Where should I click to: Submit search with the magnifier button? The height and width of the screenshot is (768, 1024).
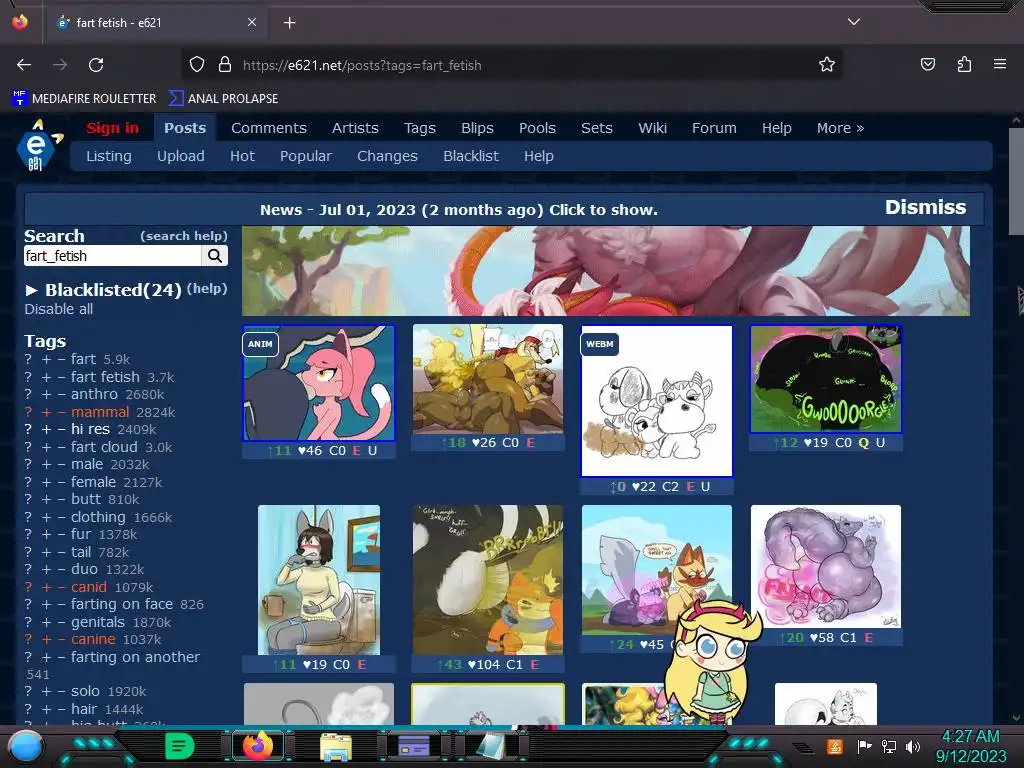click(214, 256)
